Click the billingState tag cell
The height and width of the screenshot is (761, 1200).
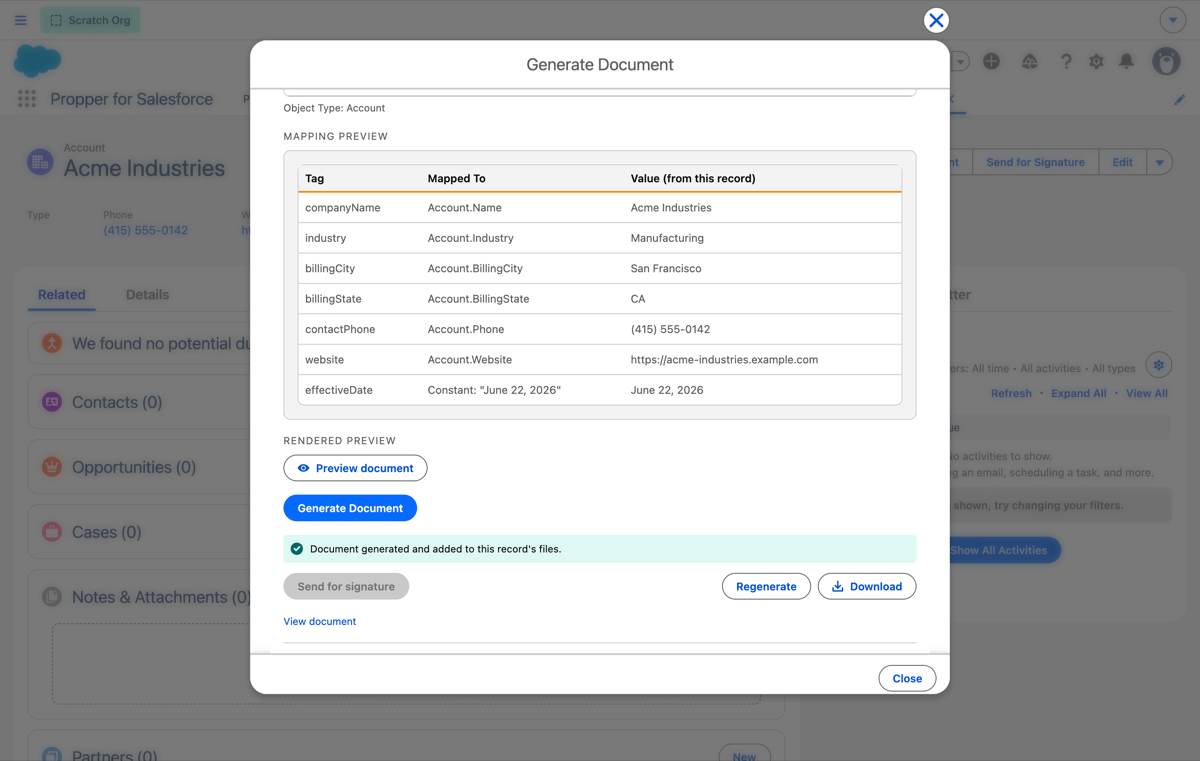point(333,299)
